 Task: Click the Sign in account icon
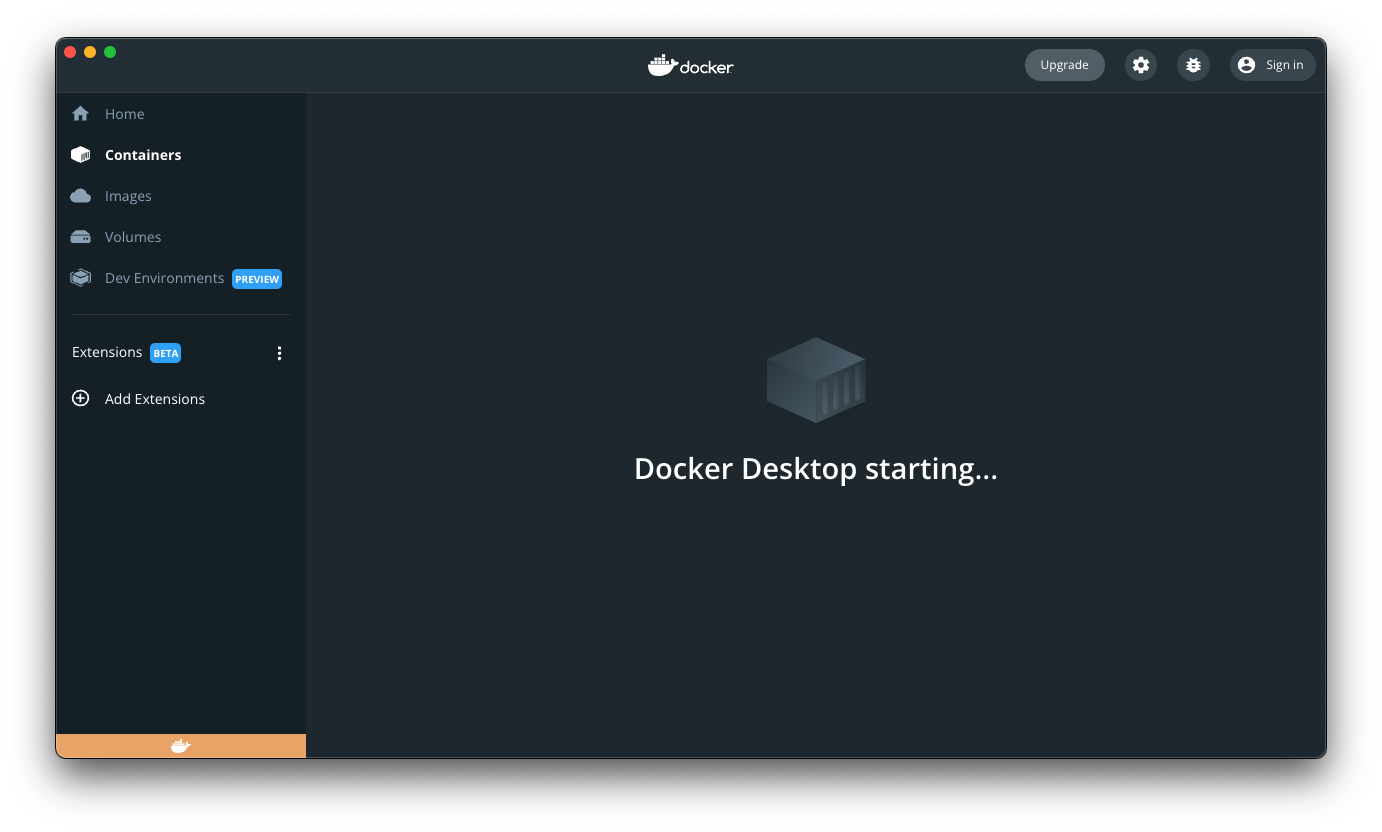[1246, 64]
